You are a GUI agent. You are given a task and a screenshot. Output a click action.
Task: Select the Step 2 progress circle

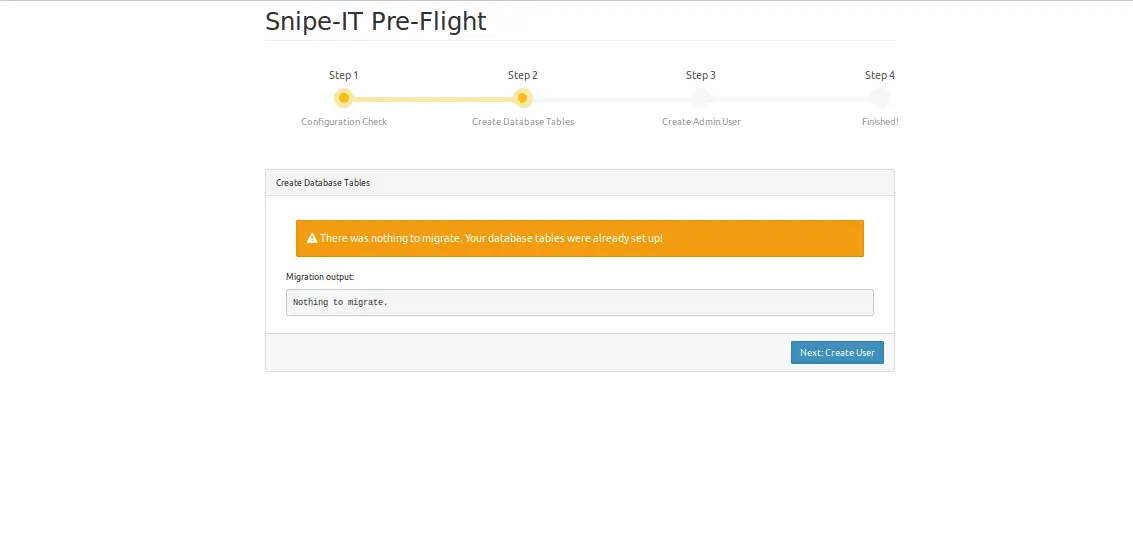[x=522, y=98]
